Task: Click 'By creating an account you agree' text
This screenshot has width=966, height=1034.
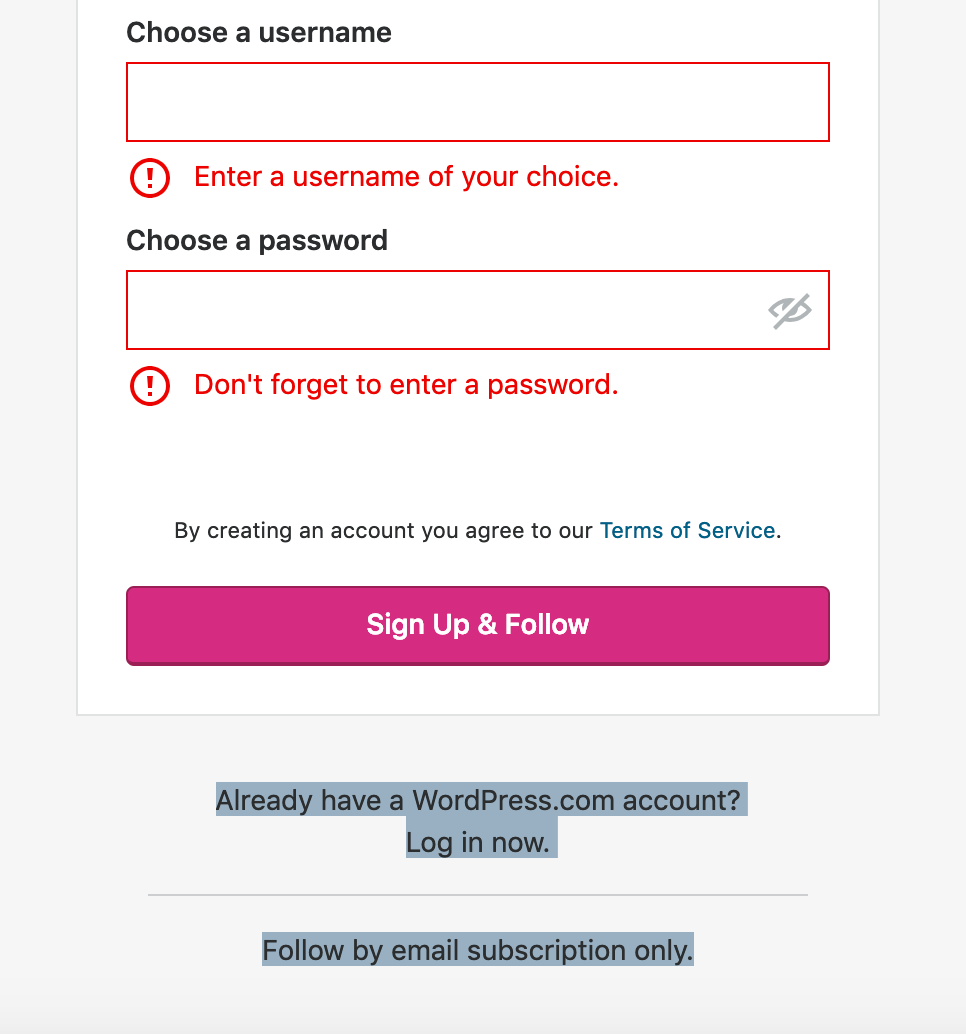Action: 384,531
